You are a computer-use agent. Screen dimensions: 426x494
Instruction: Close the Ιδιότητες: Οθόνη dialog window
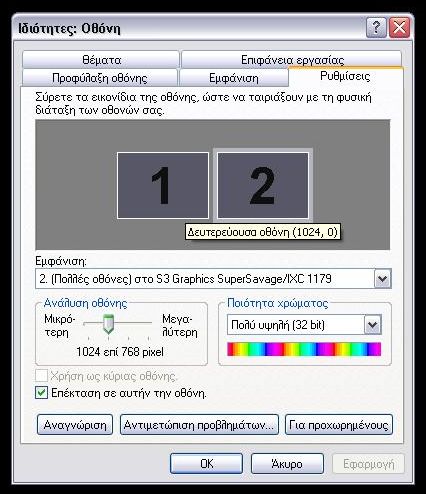point(400,27)
